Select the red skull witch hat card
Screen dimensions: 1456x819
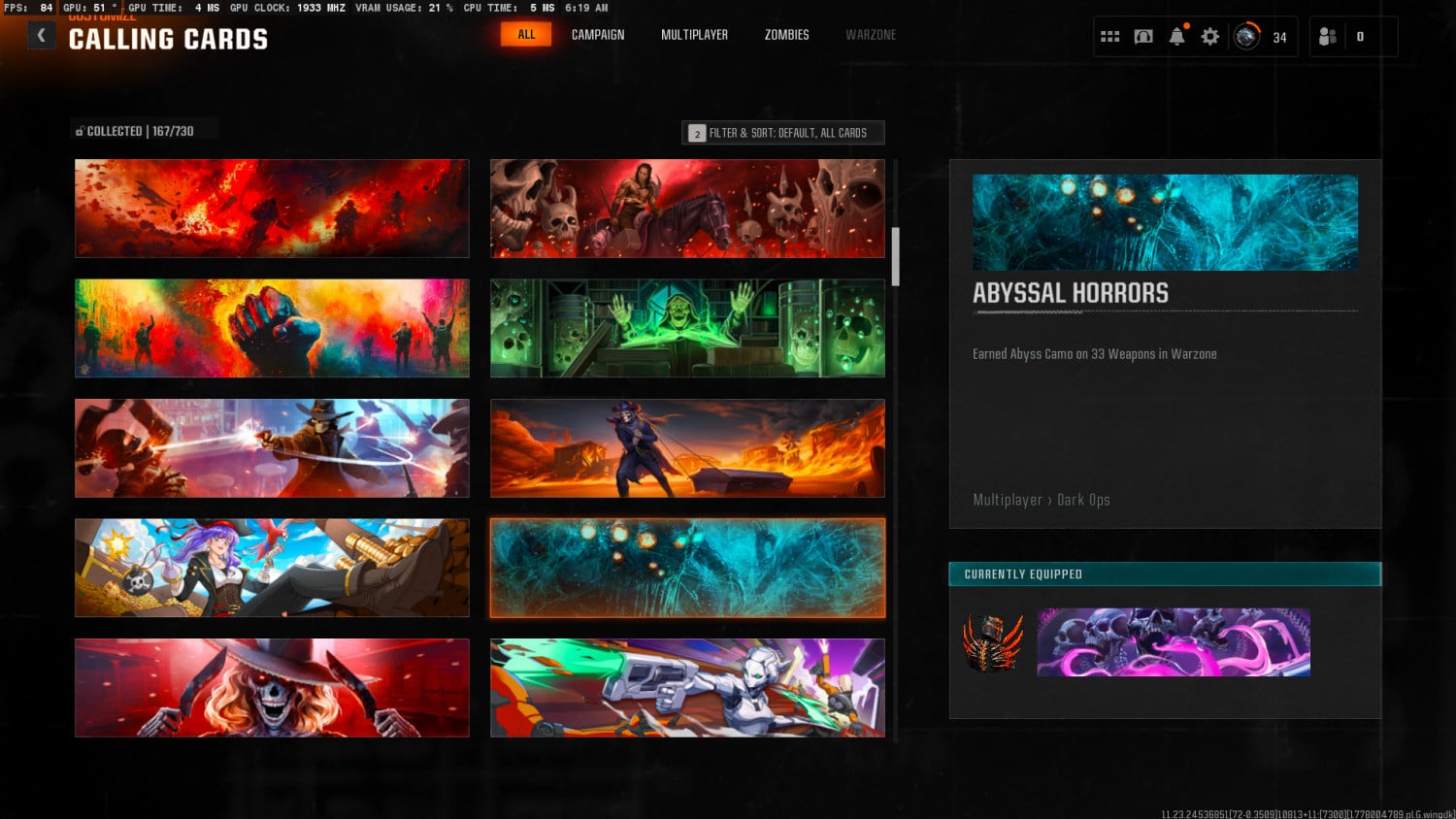pyautogui.click(x=272, y=687)
